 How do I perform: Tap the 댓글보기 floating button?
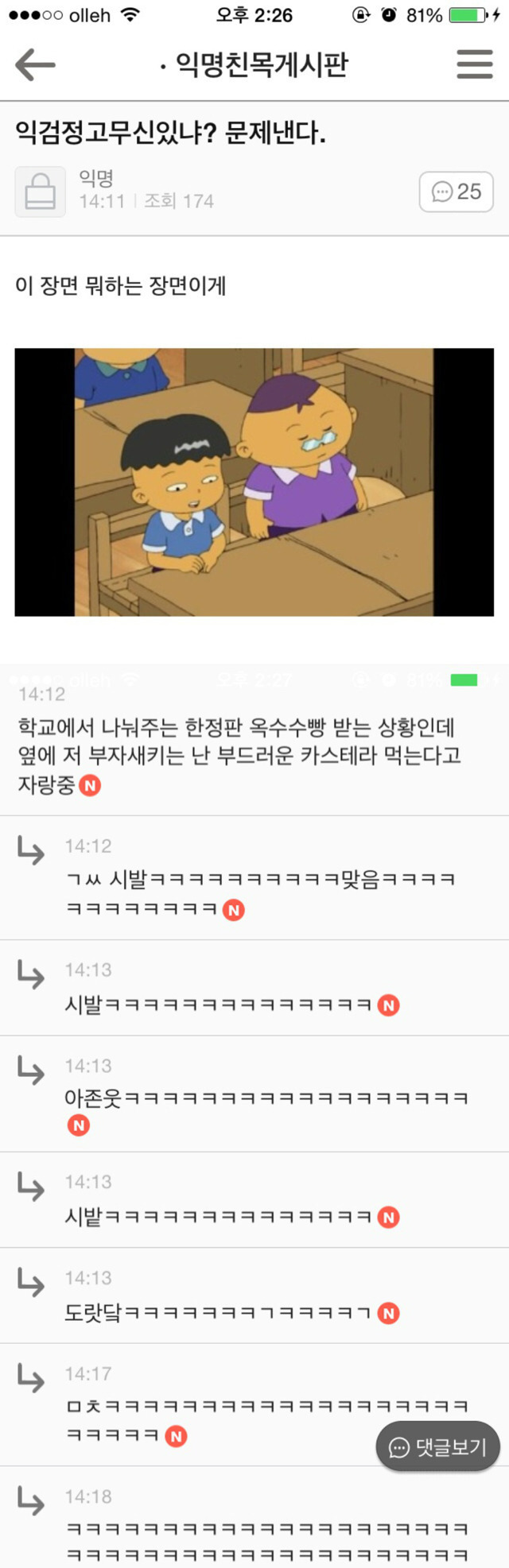pyautogui.click(x=438, y=1447)
